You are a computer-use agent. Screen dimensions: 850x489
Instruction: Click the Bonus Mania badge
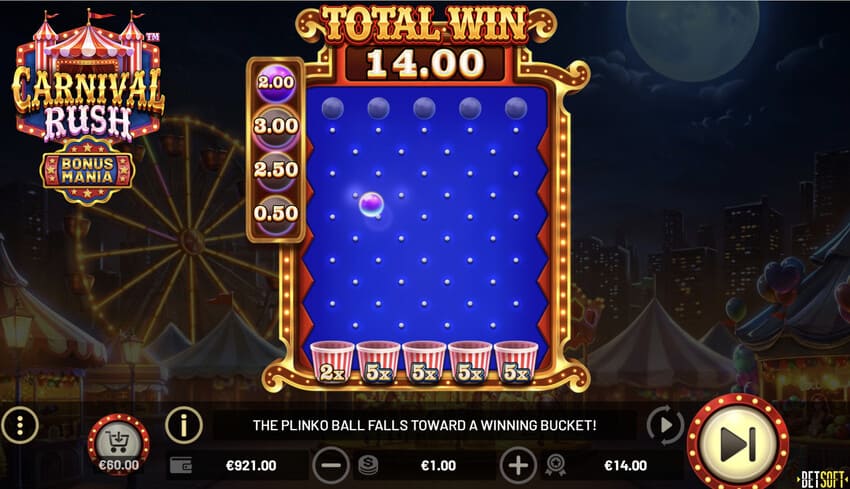[x=87, y=171]
